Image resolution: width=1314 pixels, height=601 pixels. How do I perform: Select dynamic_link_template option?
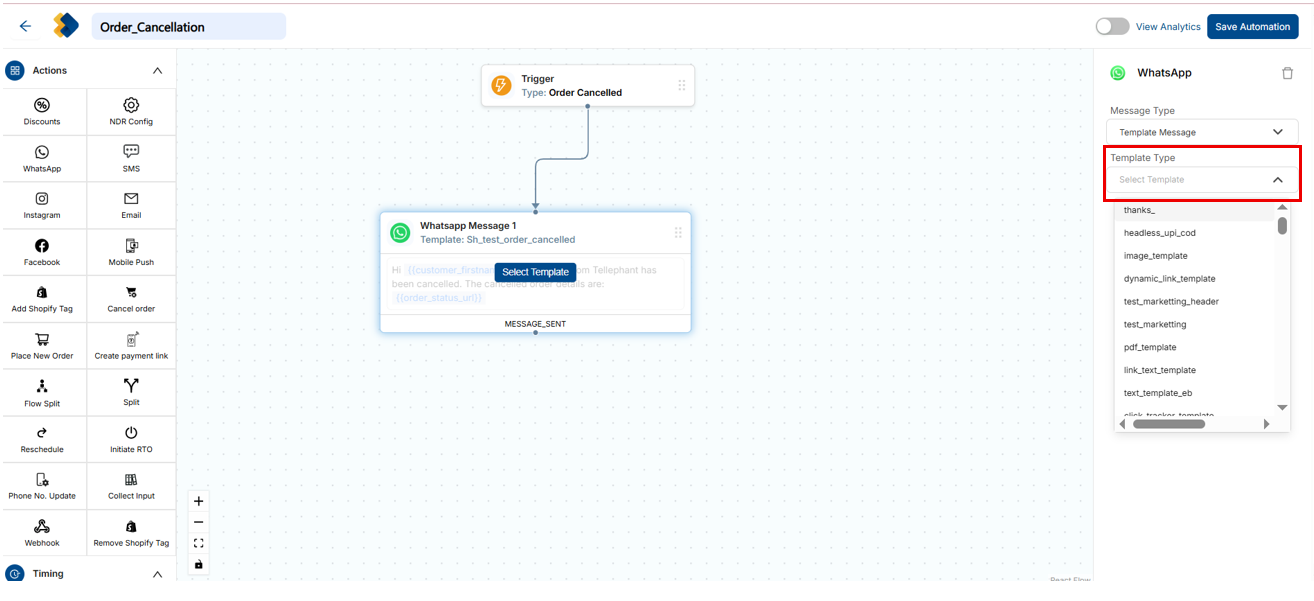coord(1195,279)
